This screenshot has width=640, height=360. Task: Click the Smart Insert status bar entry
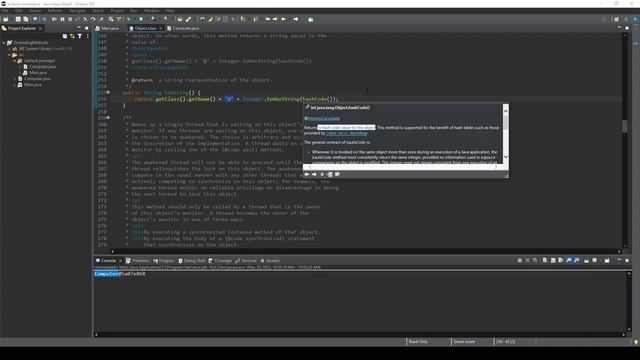tap(464, 342)
